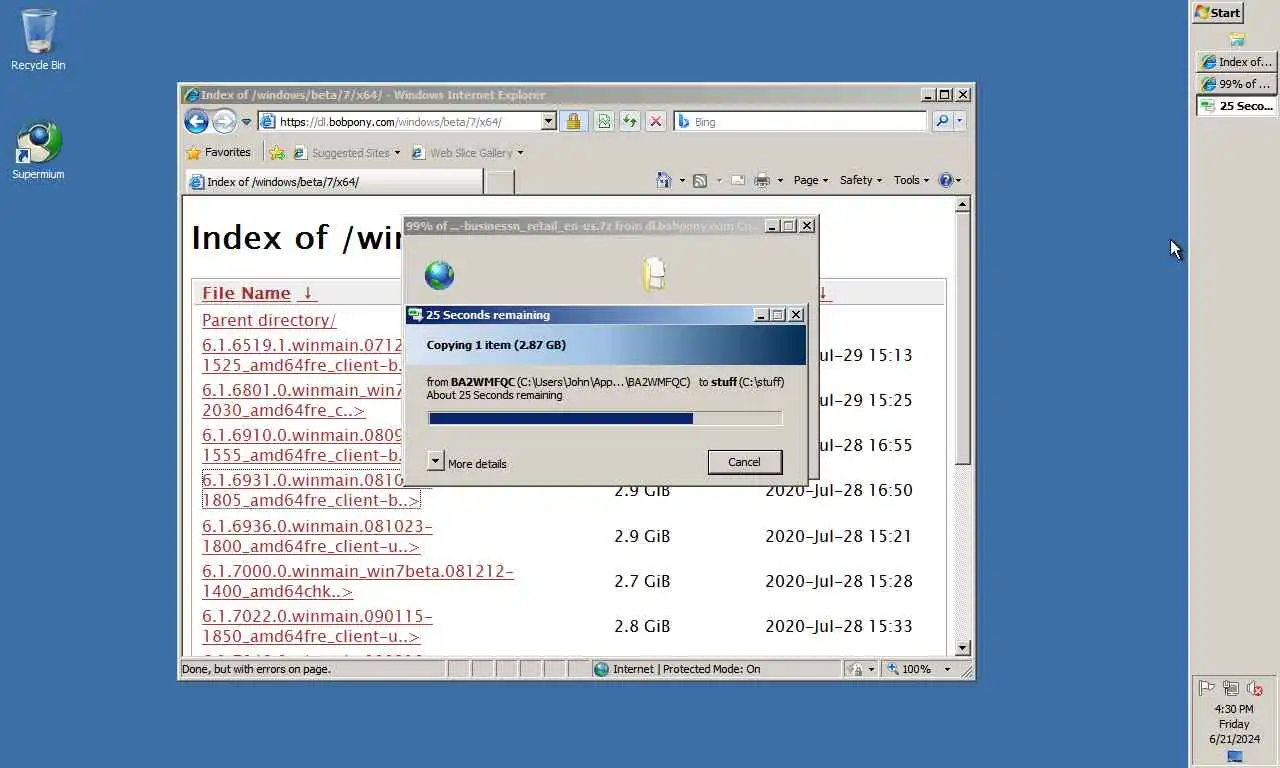The height and width of the screenshot is (768, 1280).
Task: Click the security lock icon in address bar
Action: click(573, 121)
